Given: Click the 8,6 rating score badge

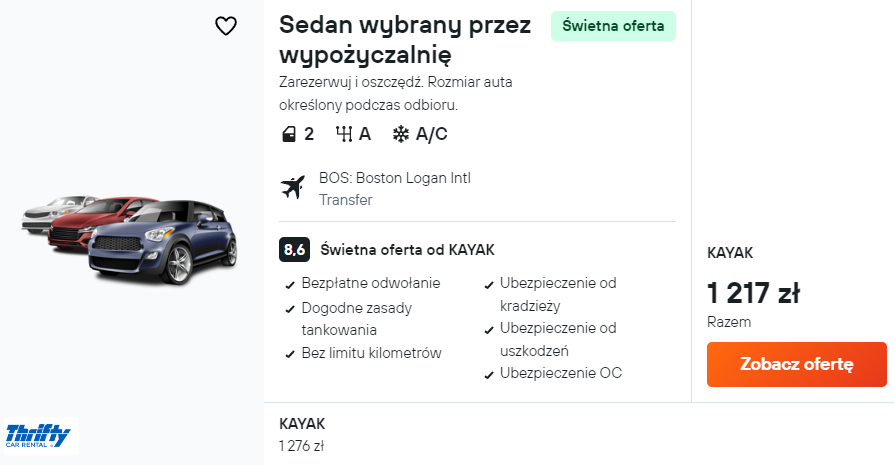Looking at the screenshot, I should [x=294, y=249].
